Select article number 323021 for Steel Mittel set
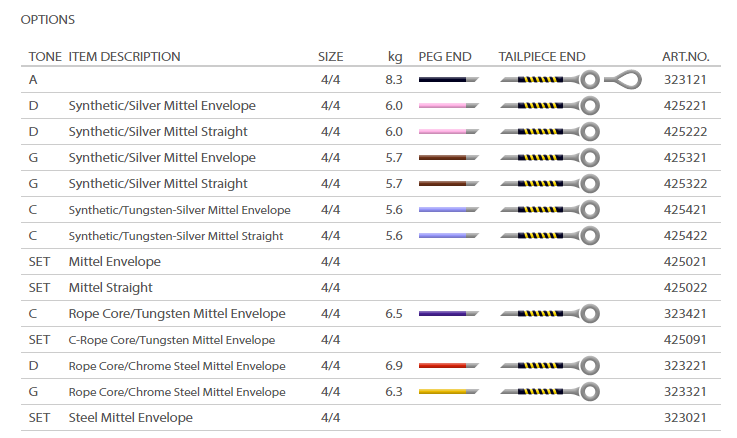Image resolution: width=737 pixels, height=438 pixels. pyautogui.click(x=685, y=417)
